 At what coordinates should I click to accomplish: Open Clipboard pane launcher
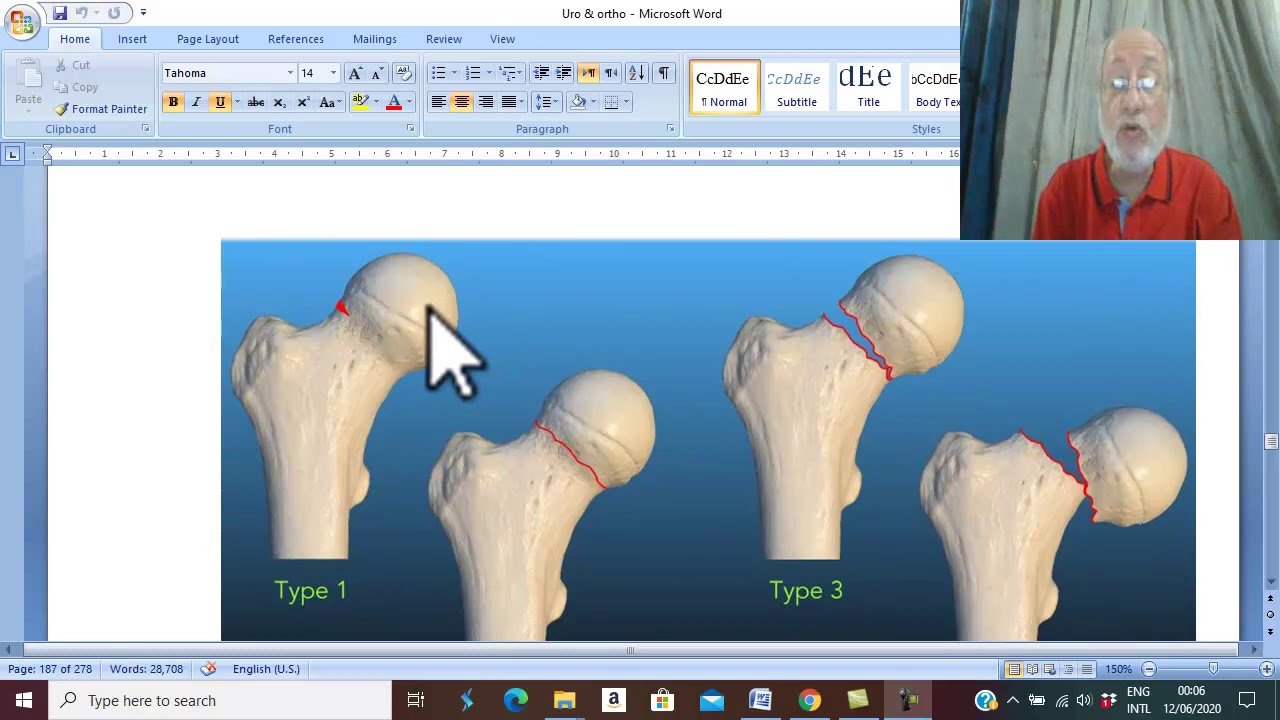[145, 129]
